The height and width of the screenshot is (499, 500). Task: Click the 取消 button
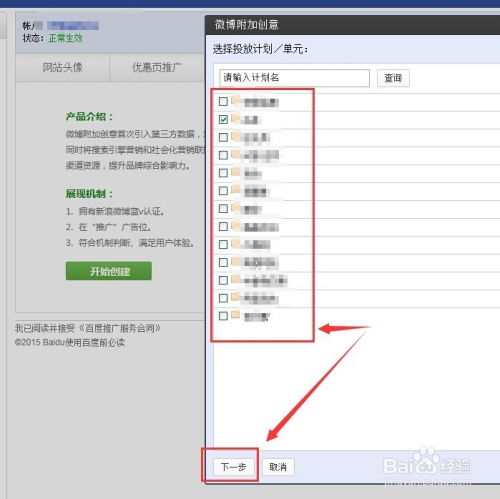(x=278, y=467)
